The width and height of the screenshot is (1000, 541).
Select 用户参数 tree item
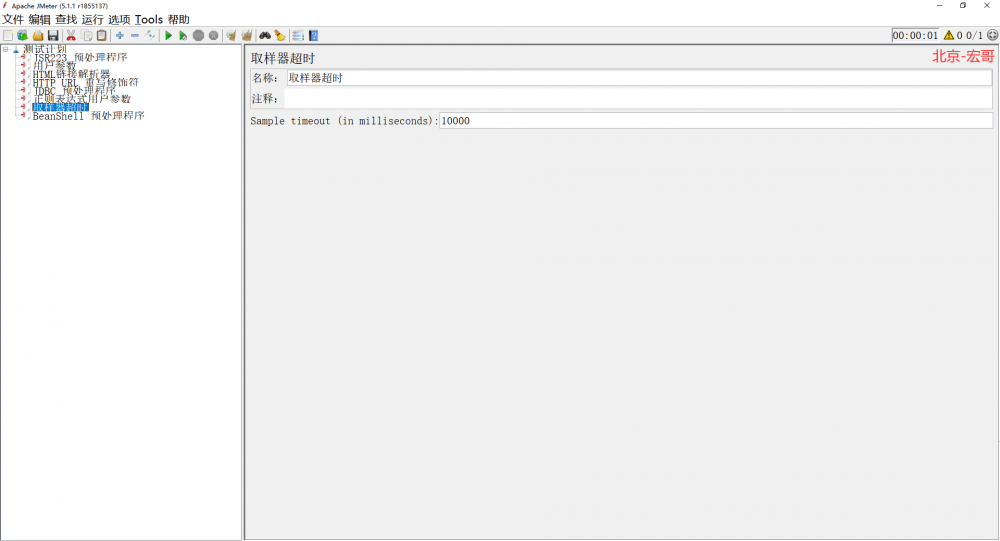click(x=54, y=66)
